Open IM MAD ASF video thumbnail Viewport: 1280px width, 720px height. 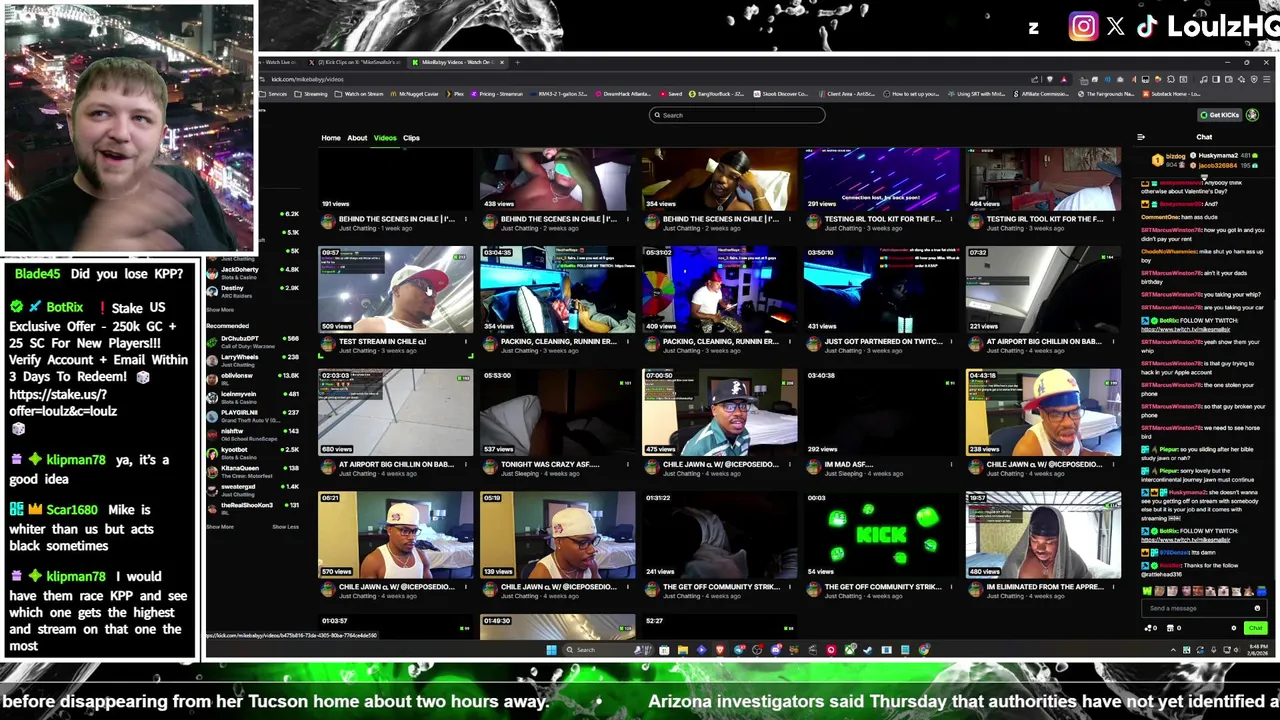pyautogui.click(x=881, y=412)
